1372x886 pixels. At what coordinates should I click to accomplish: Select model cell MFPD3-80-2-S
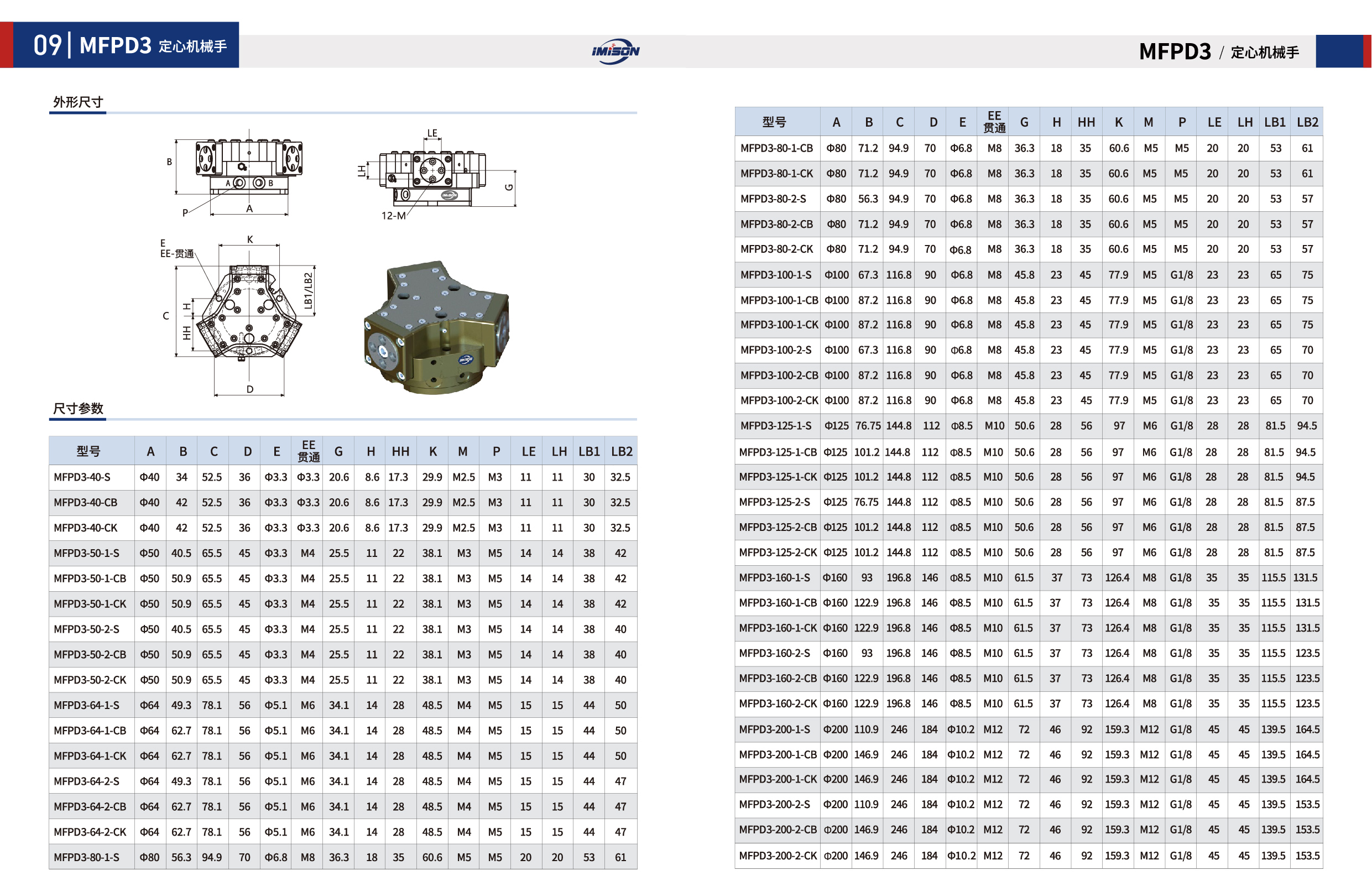tap(778, 199)
